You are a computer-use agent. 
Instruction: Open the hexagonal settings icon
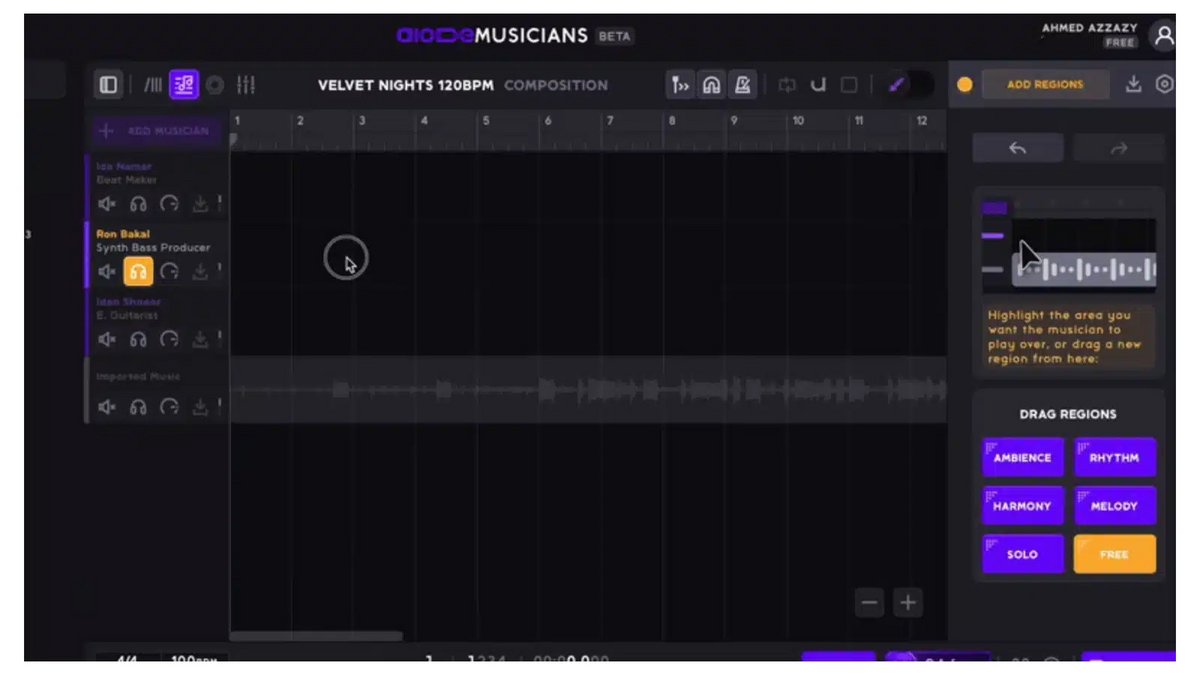(x=1164, y=85)
